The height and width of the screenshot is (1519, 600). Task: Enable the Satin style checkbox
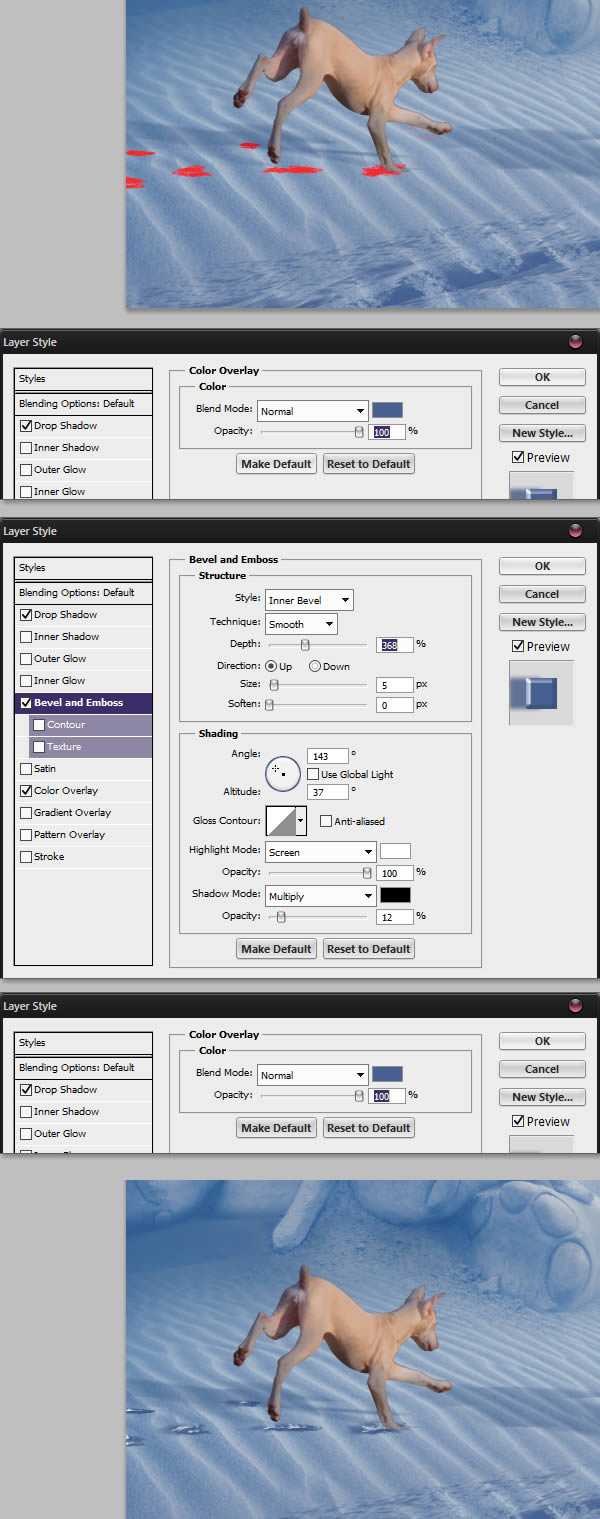26,769
